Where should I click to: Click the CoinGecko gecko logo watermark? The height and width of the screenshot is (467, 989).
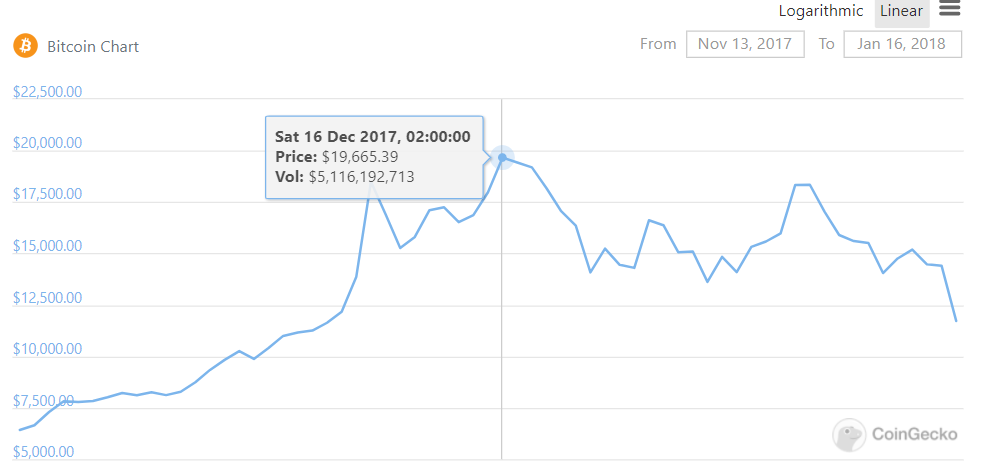(849, 434)
